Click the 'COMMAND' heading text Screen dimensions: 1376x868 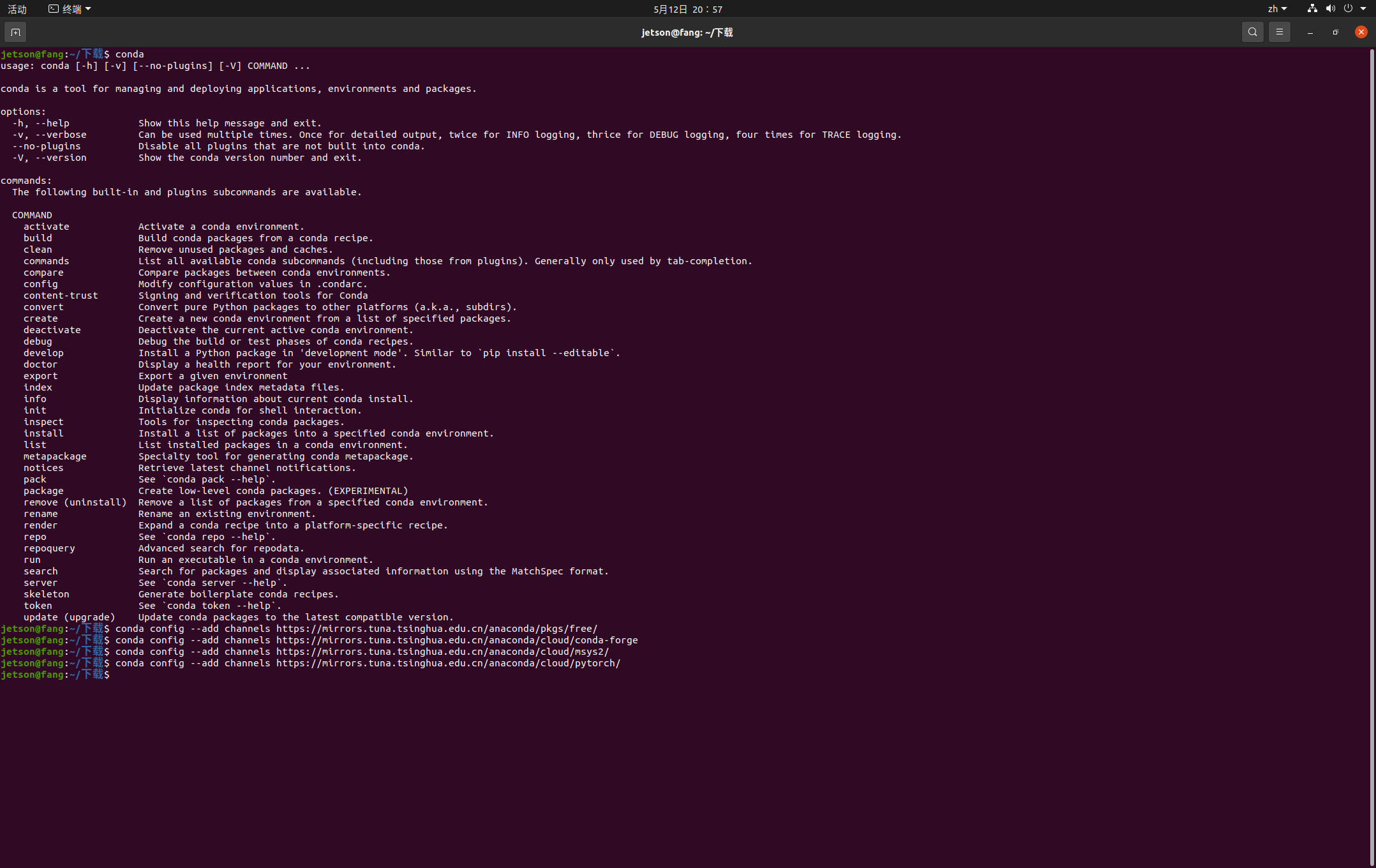[x=32, y=215]
